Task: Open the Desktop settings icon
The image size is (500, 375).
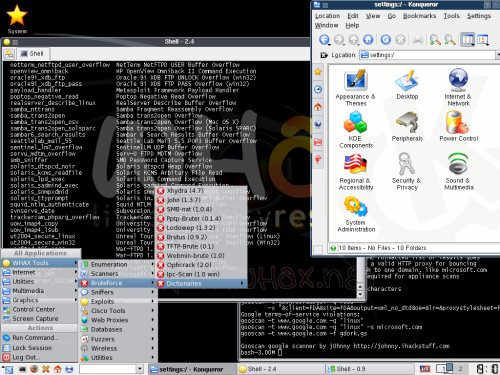Action: (407, 84)
